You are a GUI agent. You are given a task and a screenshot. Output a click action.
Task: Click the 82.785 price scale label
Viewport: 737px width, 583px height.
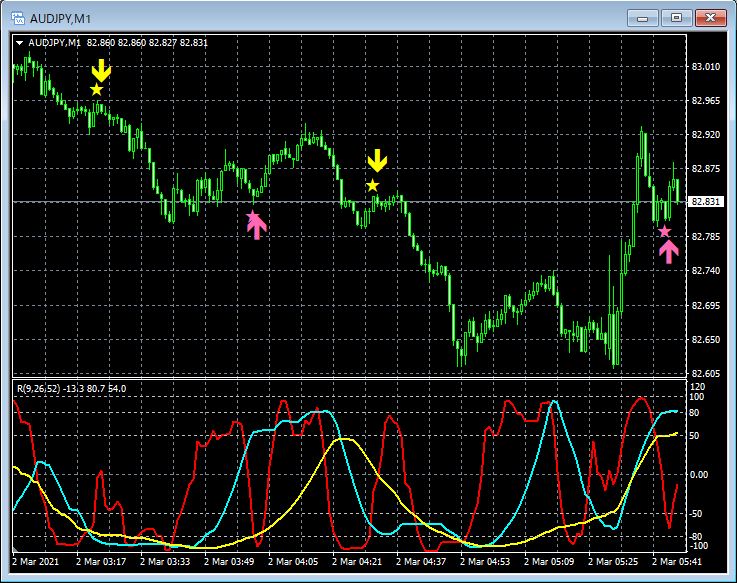pyautogui.click(x=706, y=236)
